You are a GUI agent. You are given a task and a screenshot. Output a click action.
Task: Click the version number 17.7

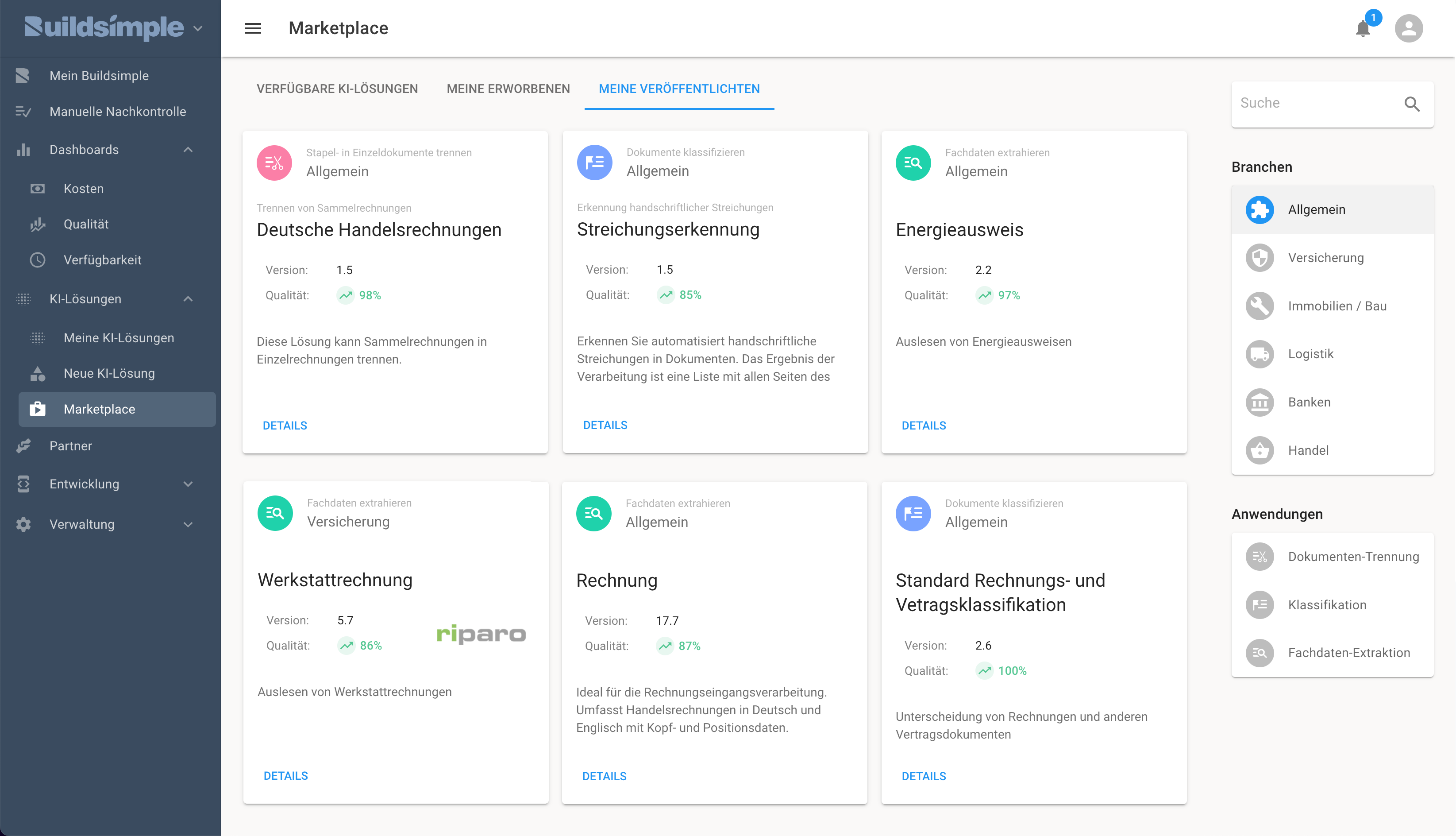(666, 621)
